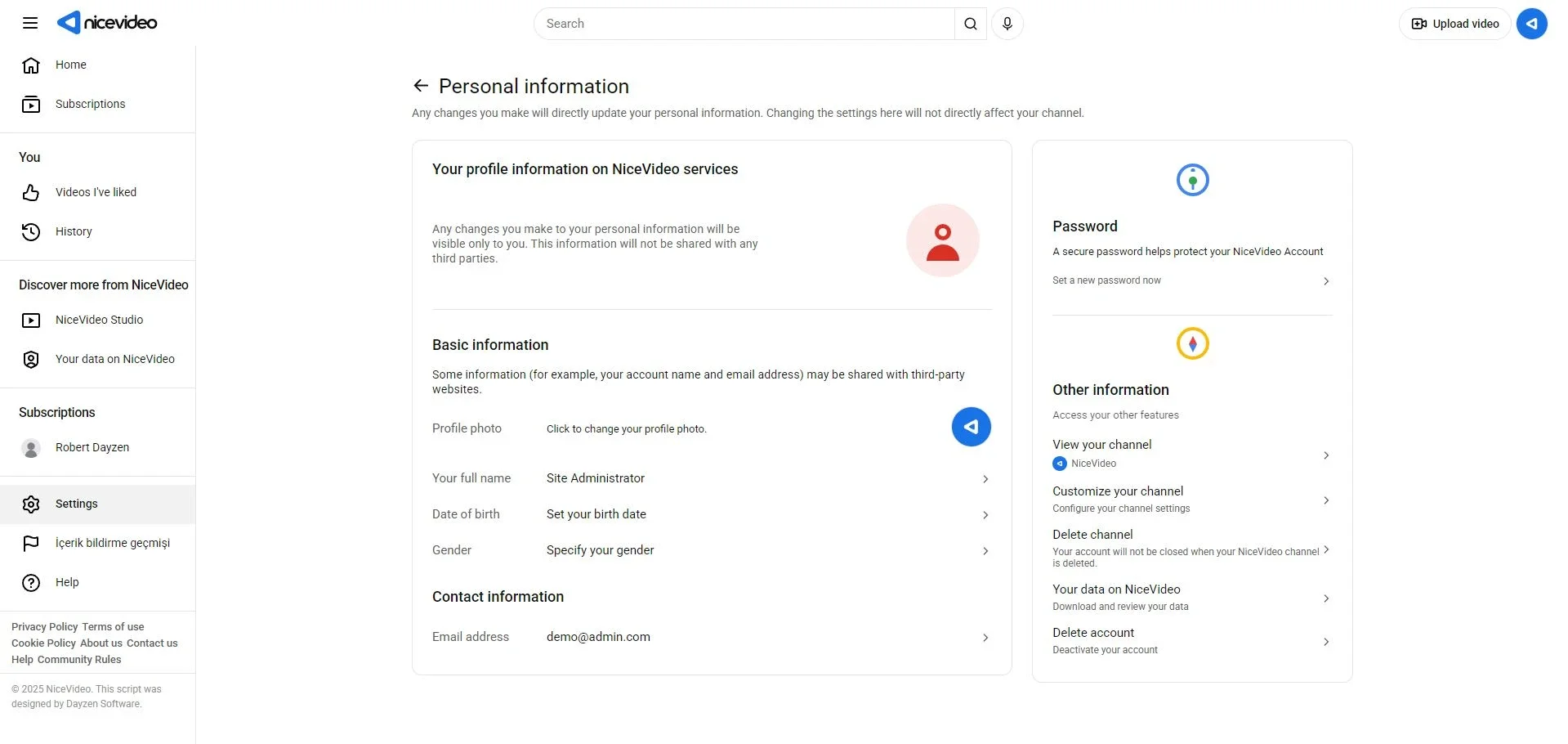1568x744 pixels.
Task: Open account avatar in top right
Action: tap(1531, 24)
